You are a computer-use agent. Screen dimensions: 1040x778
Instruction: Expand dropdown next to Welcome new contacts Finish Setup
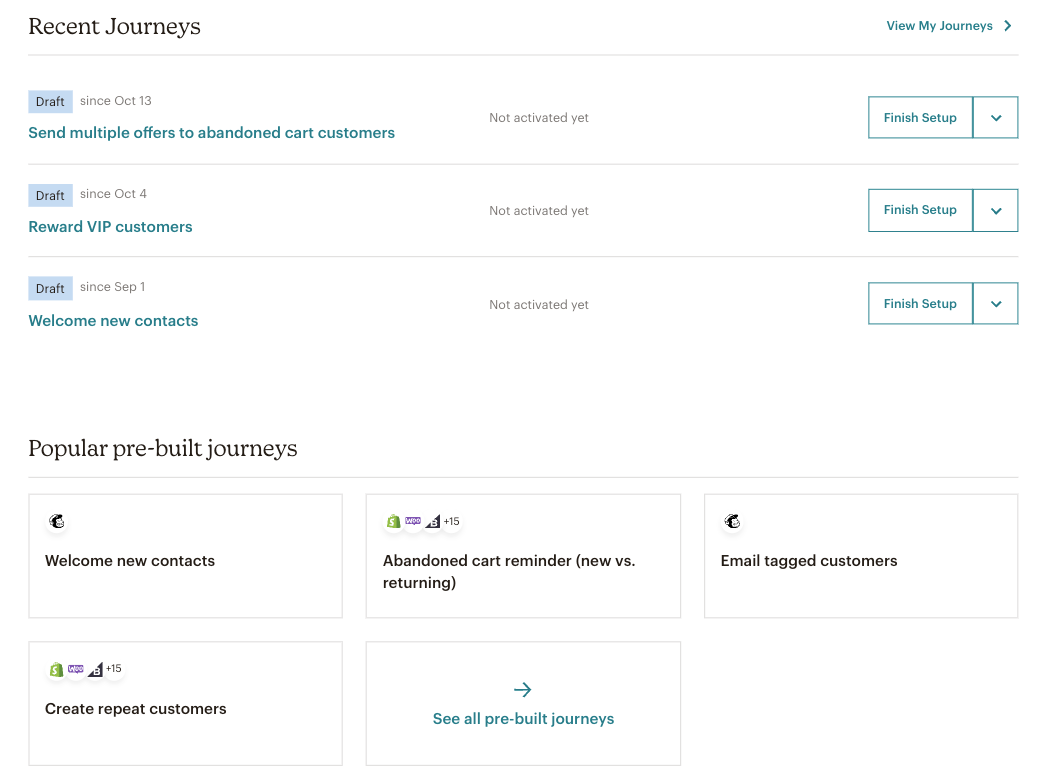[x=996, y=304]
